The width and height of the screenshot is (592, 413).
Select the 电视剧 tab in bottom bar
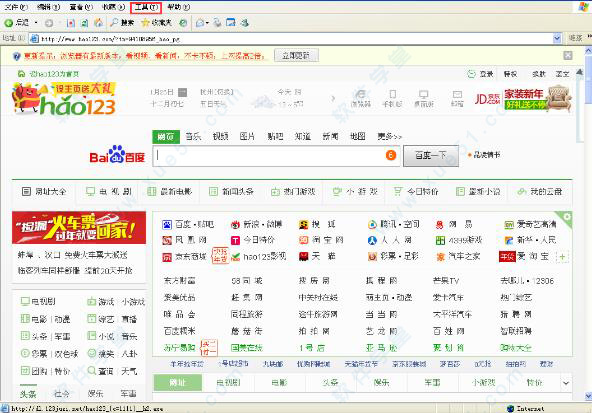(228, 383)
